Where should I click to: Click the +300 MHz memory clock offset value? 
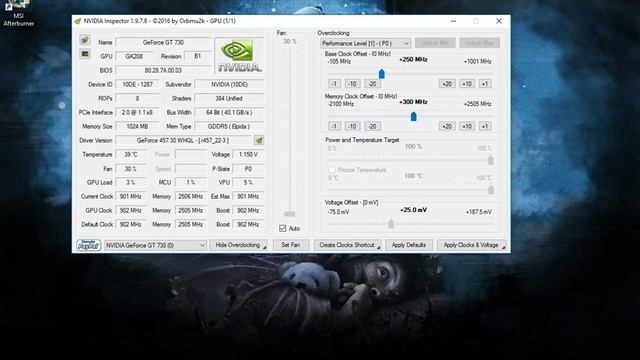[413, 102]
